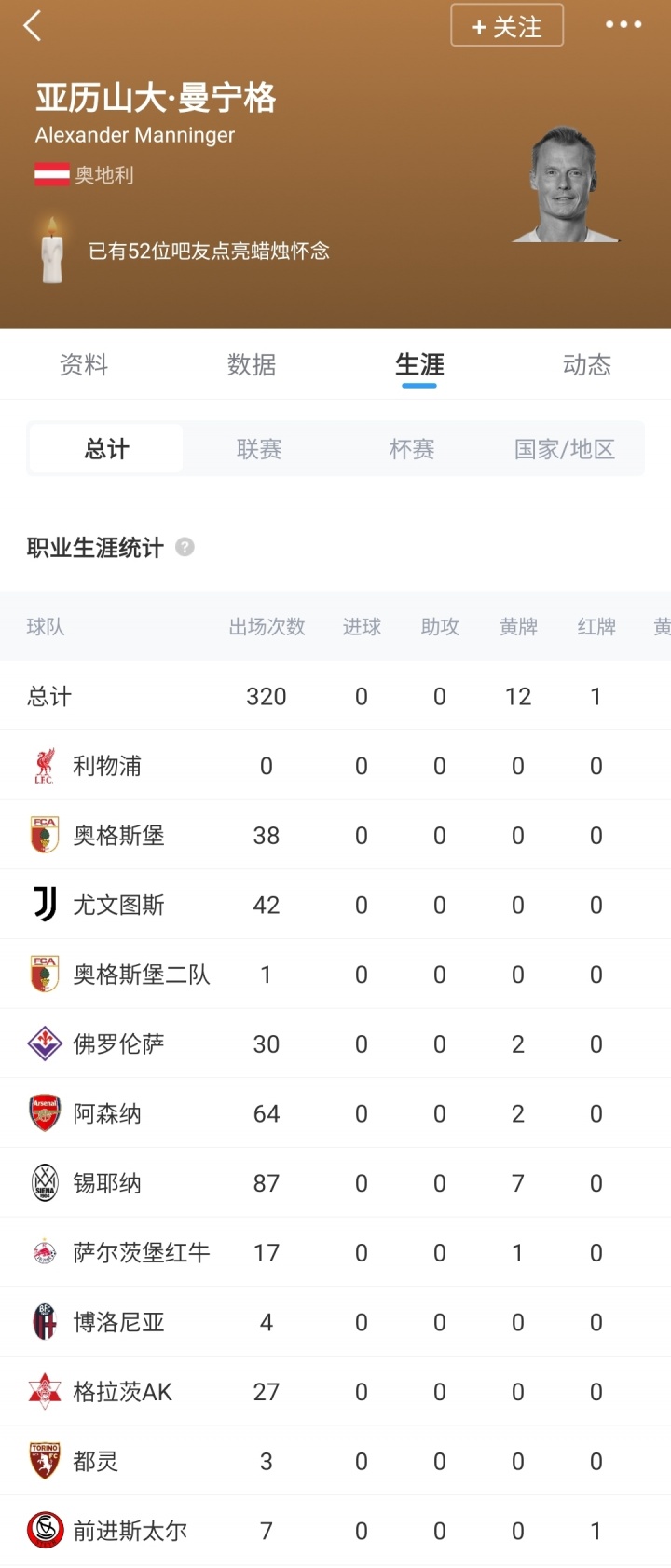671x1568 pixels.
Task: Select the 杯赛 filter segment
Action: point(412,449)
